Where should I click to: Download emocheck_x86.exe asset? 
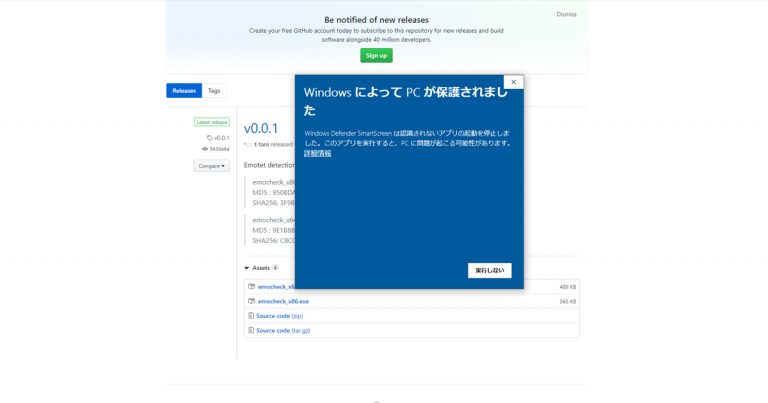click(283, 301)
